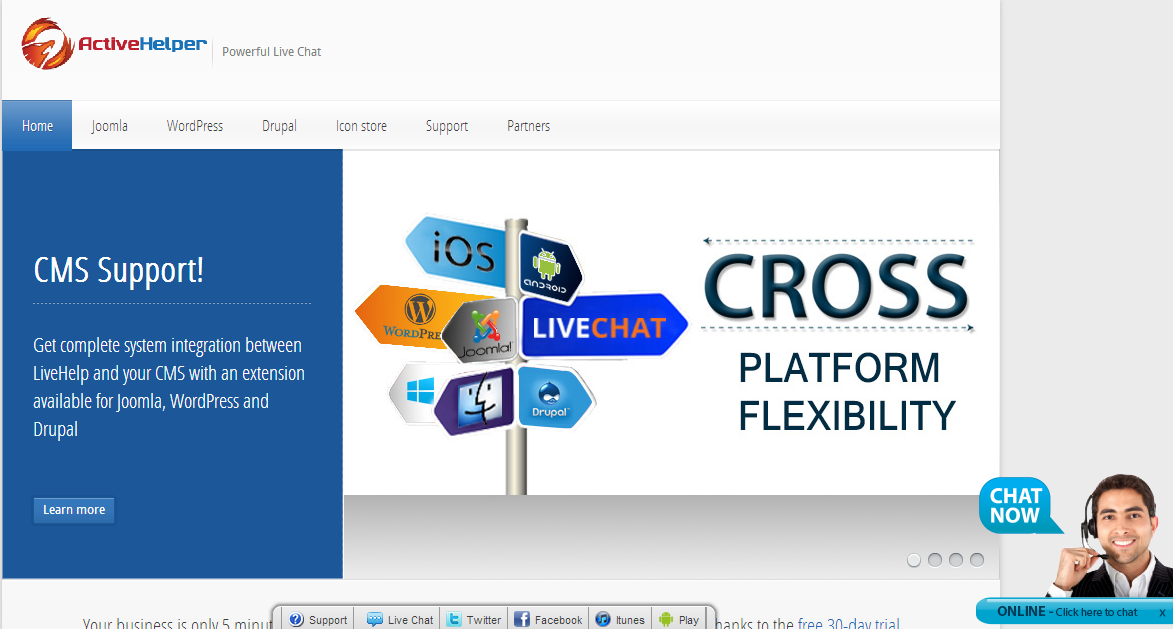
Task: Close the chat widget with X
Action: (x=1162, y=613)
